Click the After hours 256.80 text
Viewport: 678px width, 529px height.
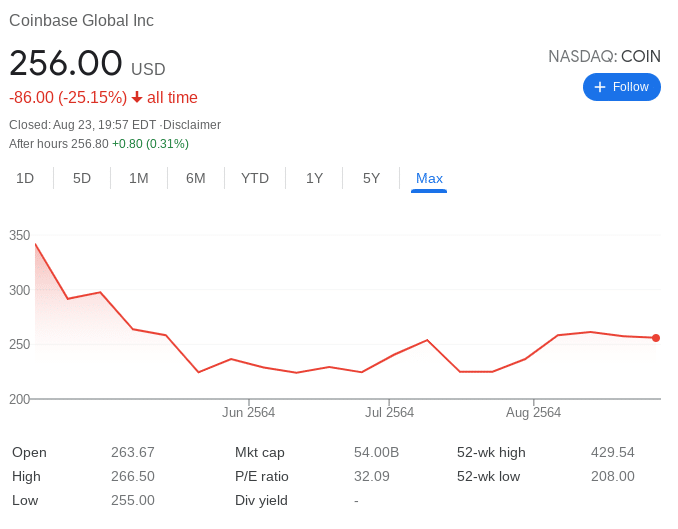pos(59,144)
